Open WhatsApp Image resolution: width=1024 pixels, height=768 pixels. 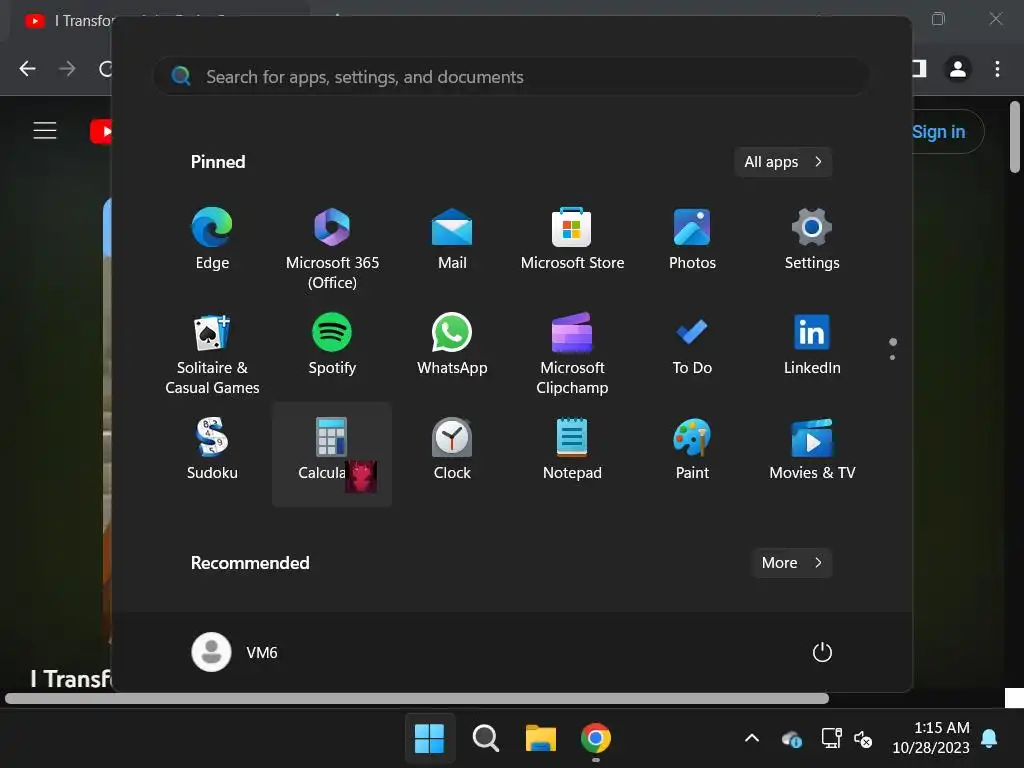pos(452,344)
